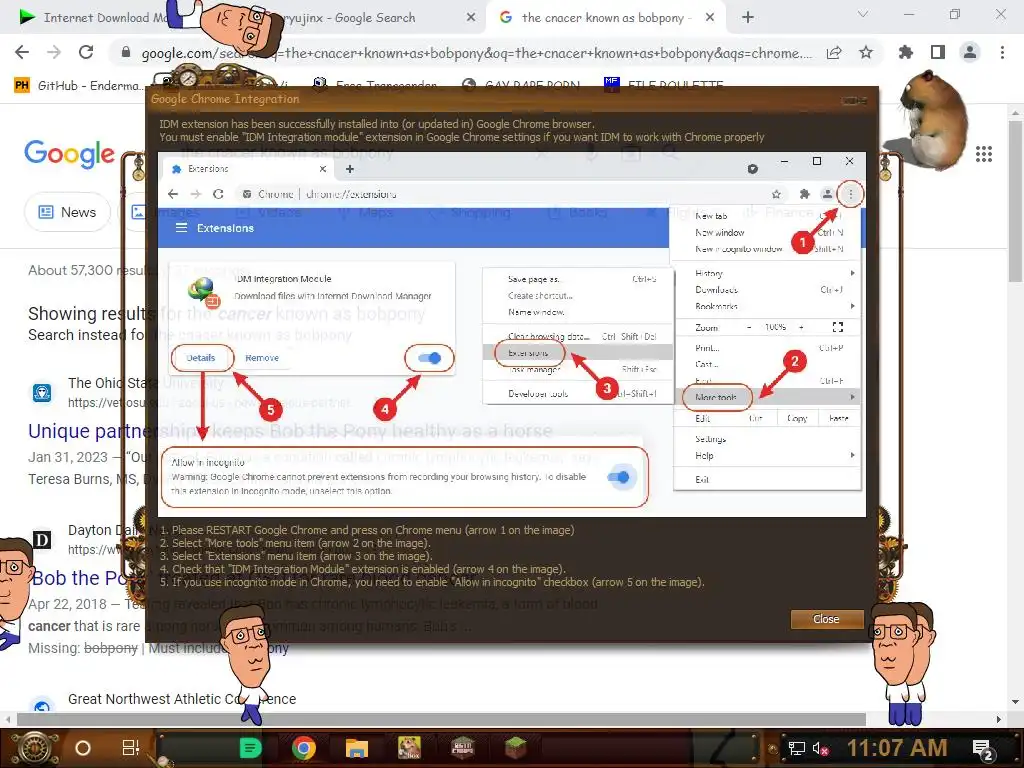Viewport: 1024px width, 768px height.
Task: Reload the current Google page
Action: click(86, 52)
